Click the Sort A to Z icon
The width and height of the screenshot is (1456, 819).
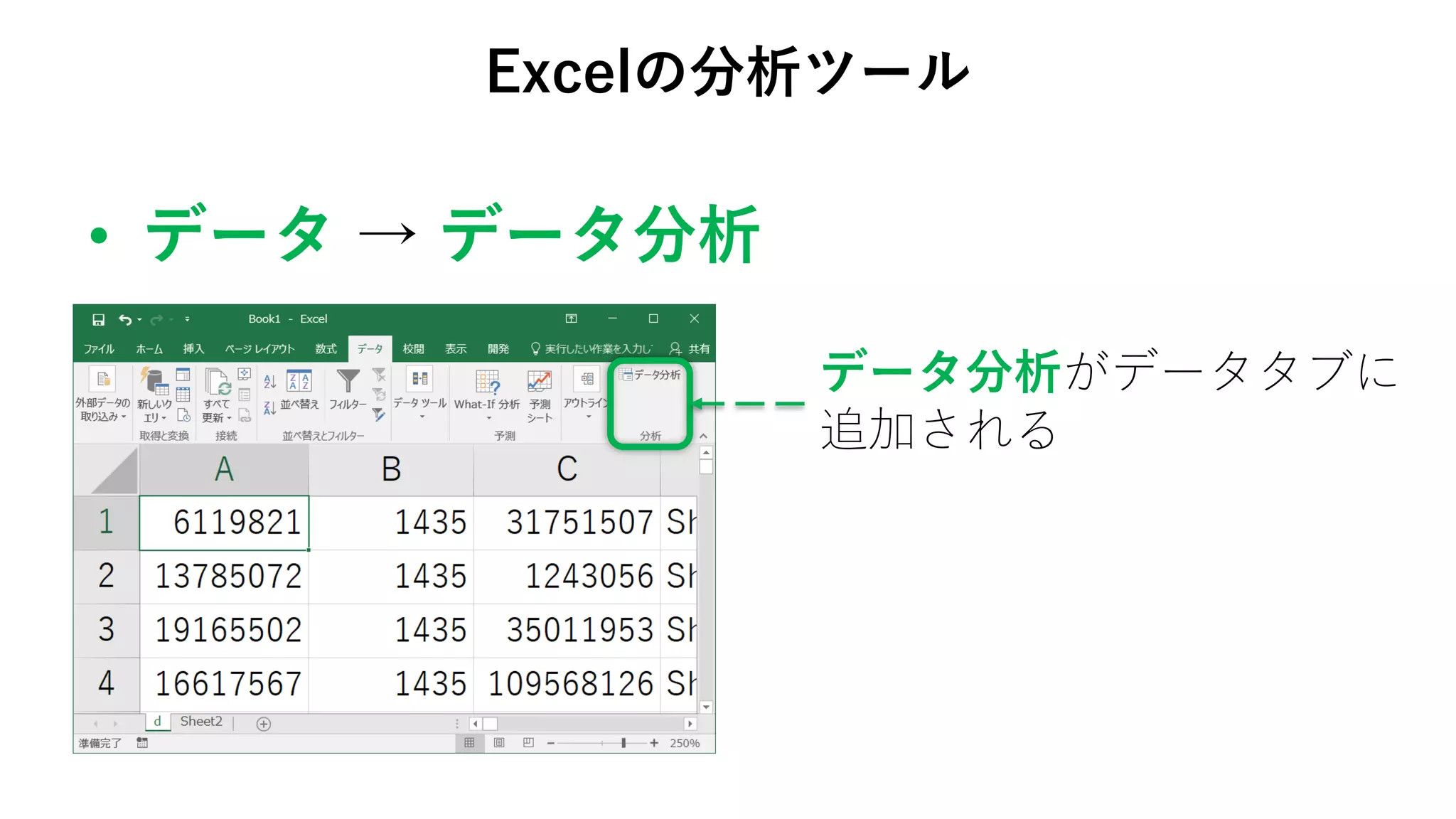[x=269, y=382]
